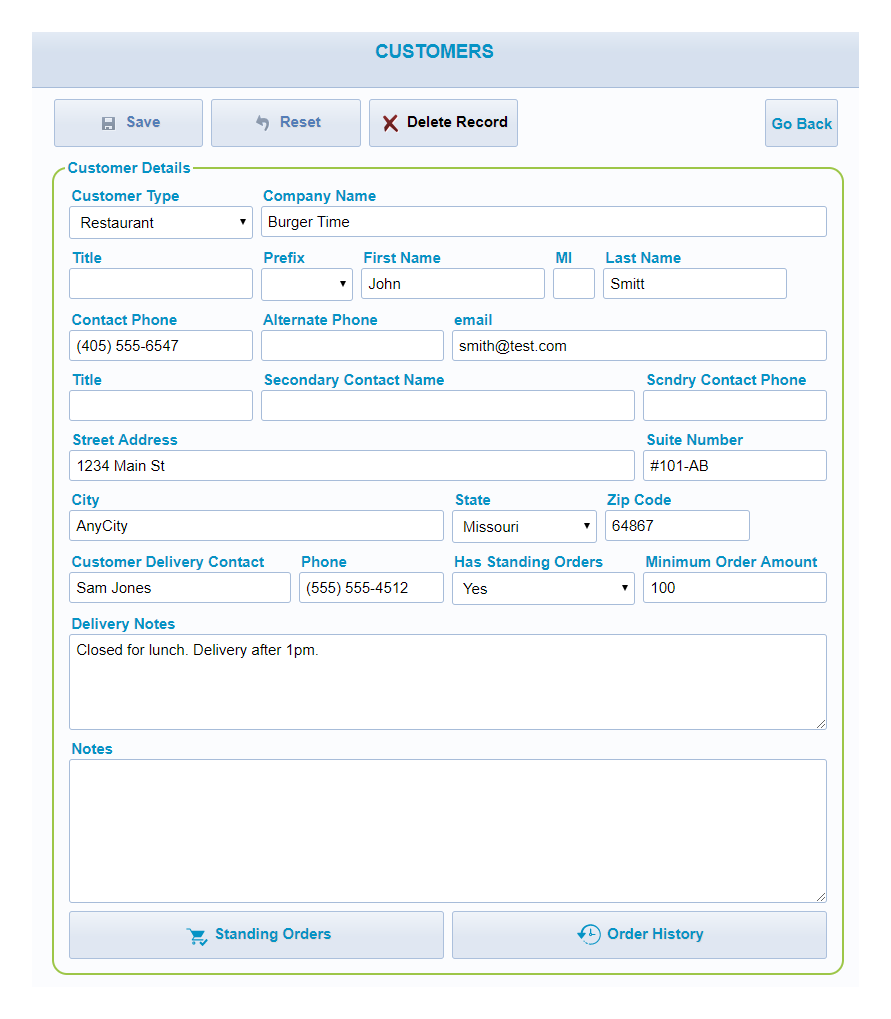The image size is (891, 1019).
Task: Click the Alternate Phone field
Action: 352,346
